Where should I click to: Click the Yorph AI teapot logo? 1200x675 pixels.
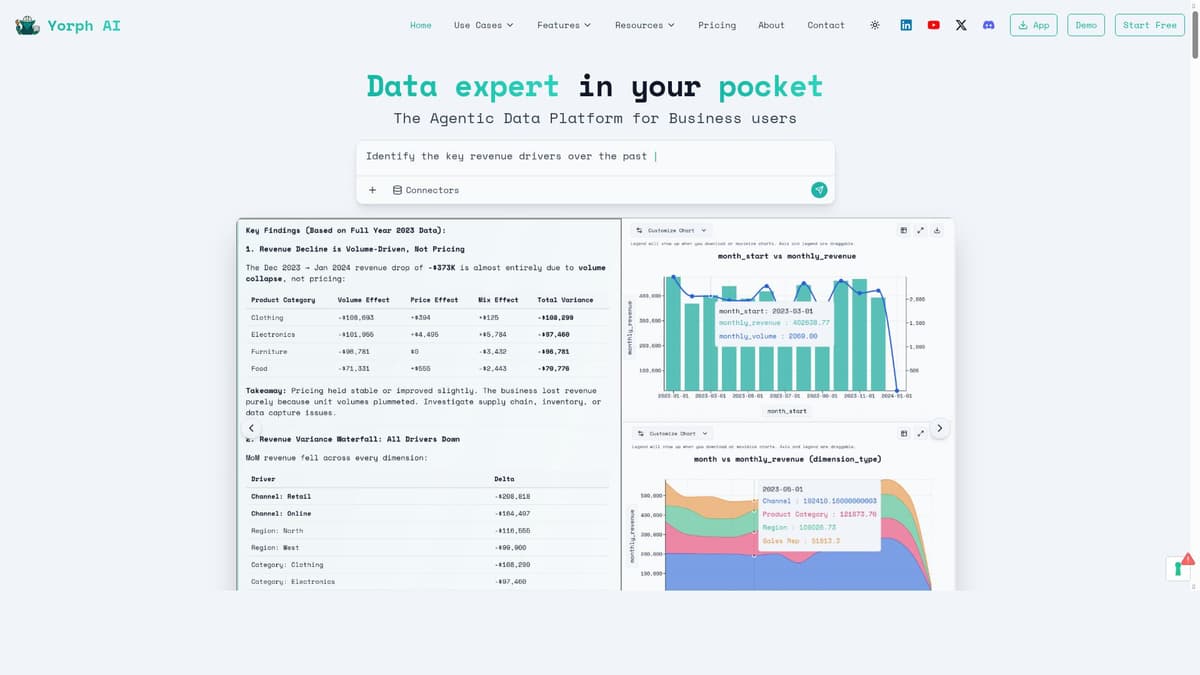tap(28, 25)
